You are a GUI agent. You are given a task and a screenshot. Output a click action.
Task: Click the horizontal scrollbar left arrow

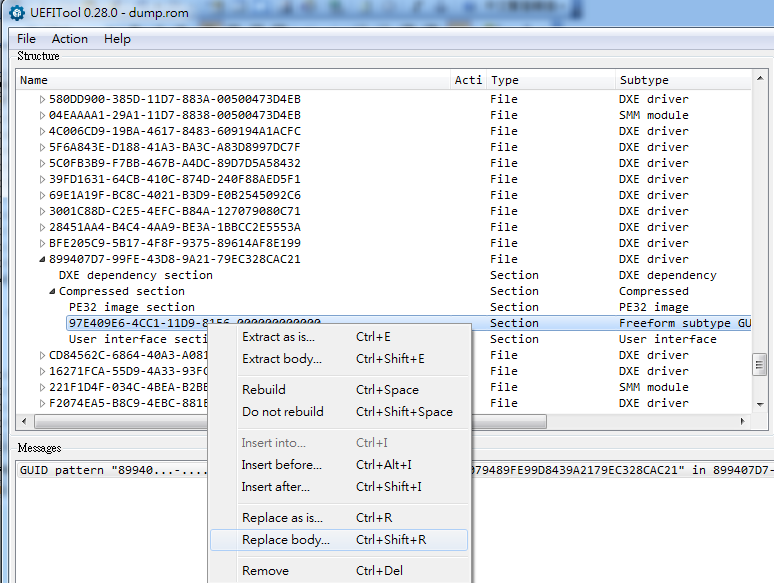[24, 421]
